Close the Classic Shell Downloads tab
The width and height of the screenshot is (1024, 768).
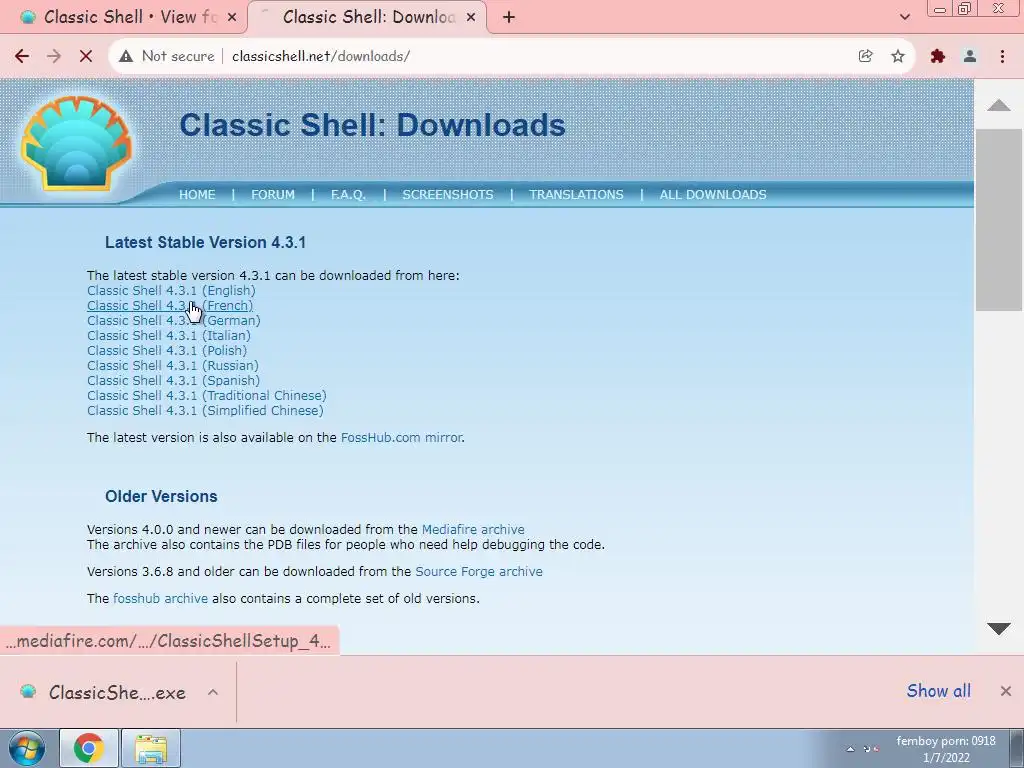471,18
